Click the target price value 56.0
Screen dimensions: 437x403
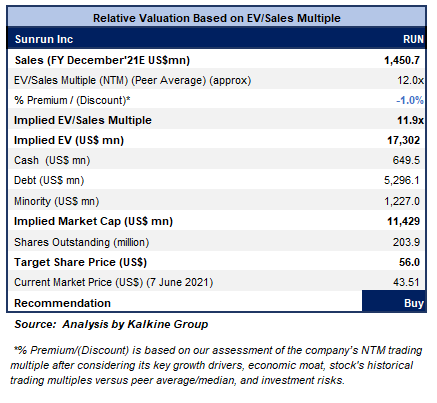(x=409, y=262)
